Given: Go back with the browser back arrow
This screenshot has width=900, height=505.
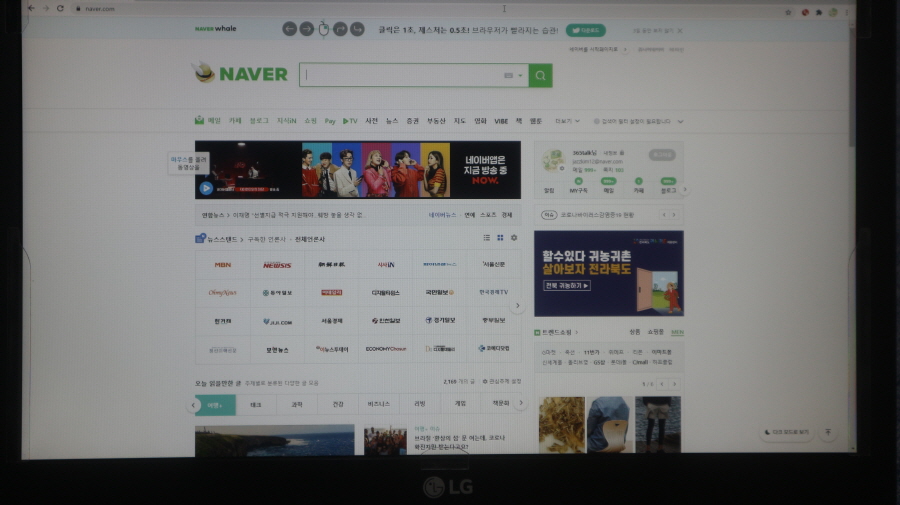Looking at the screenshot, I should coord(31,8).
